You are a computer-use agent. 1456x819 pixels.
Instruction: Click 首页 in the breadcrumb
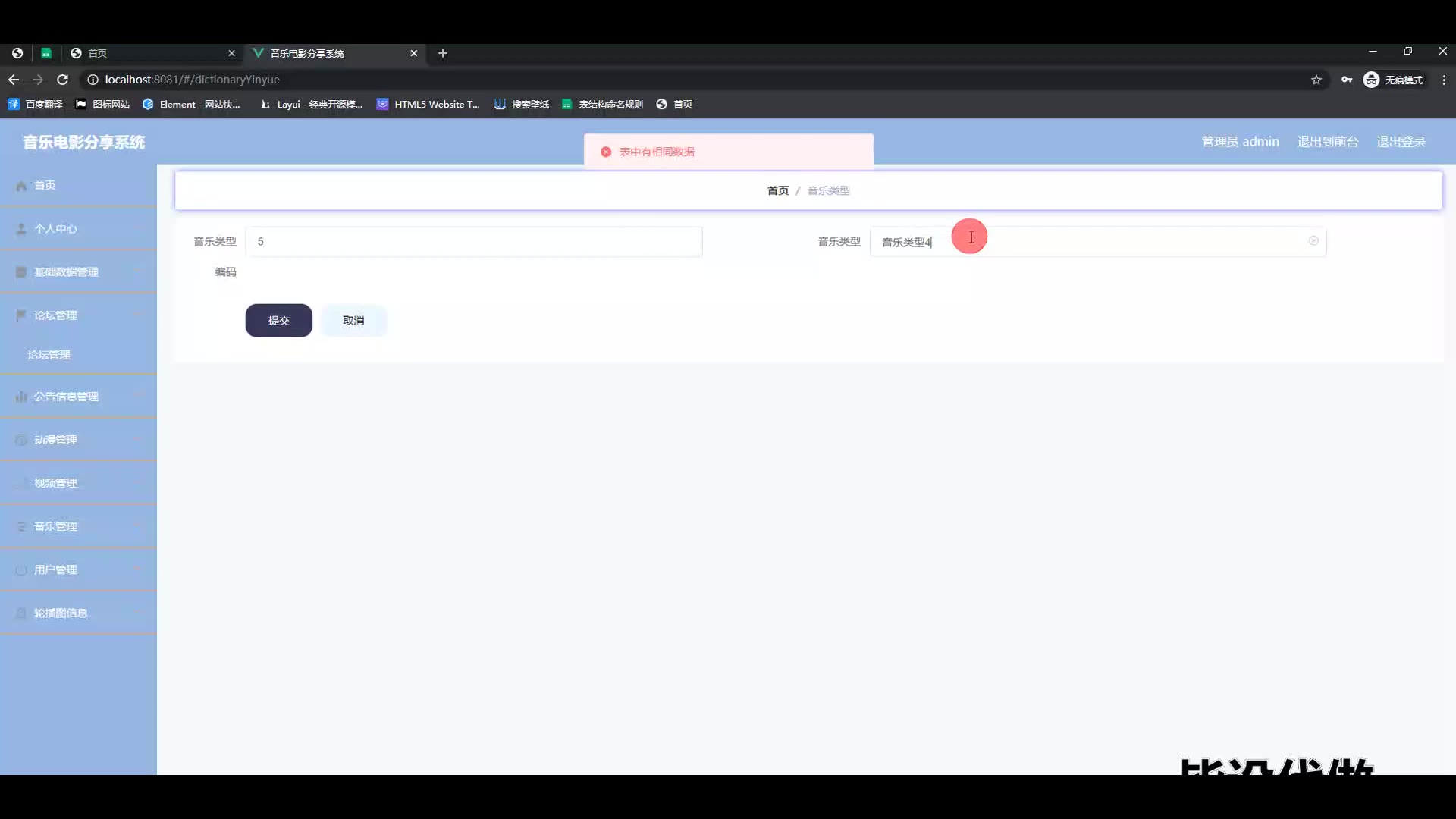tap(777, 190)
